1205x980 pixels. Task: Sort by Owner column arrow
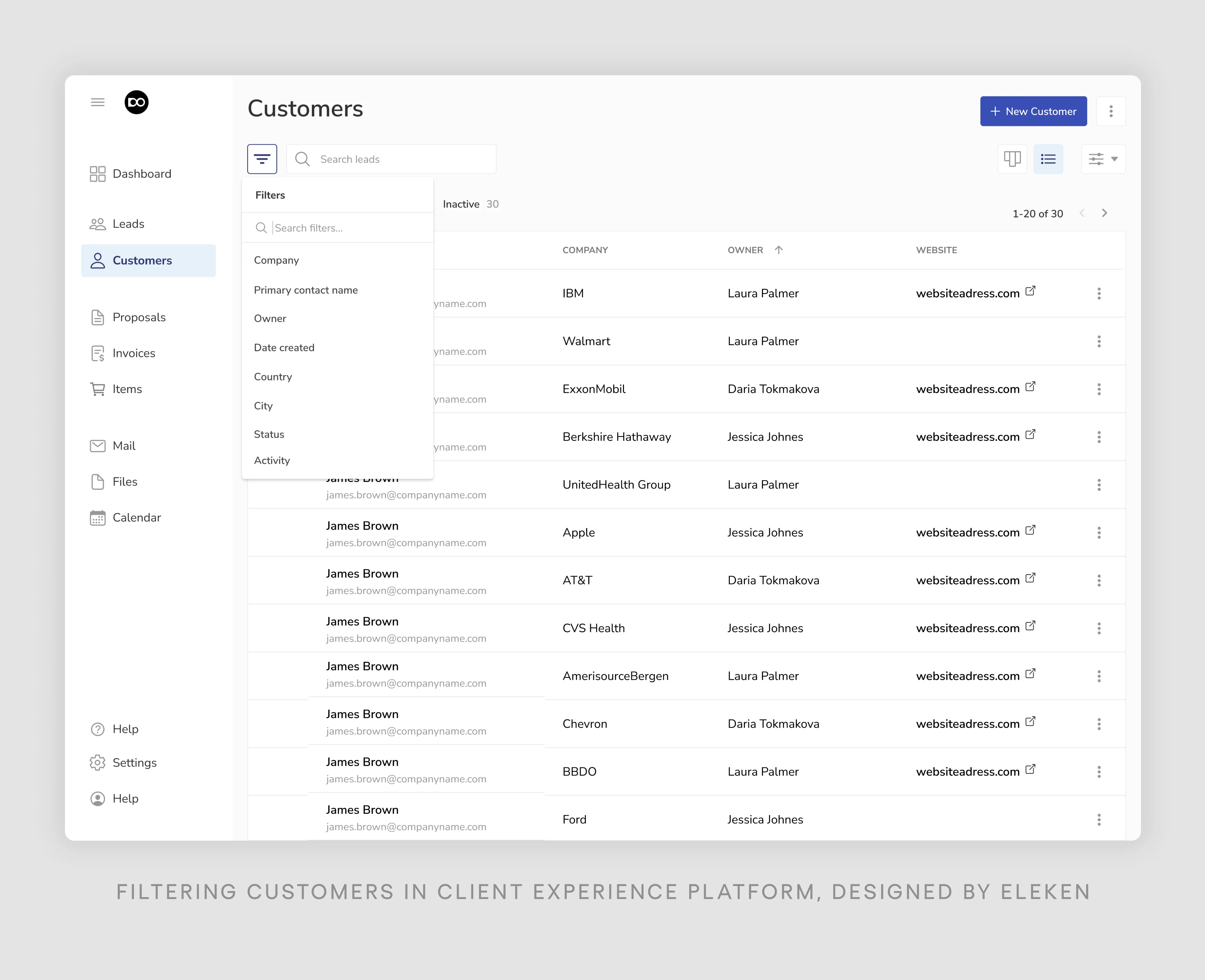pos(778,250)
